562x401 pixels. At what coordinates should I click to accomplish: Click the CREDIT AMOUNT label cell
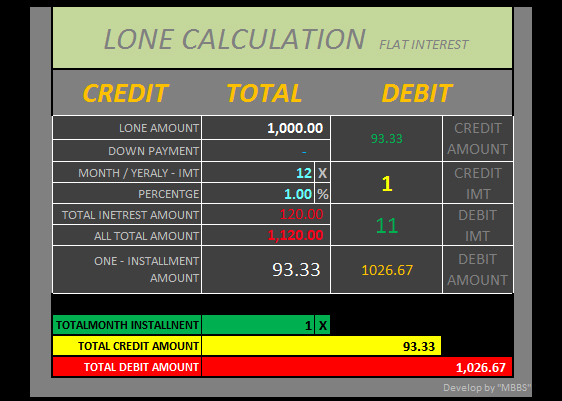[x=478, y=138]
